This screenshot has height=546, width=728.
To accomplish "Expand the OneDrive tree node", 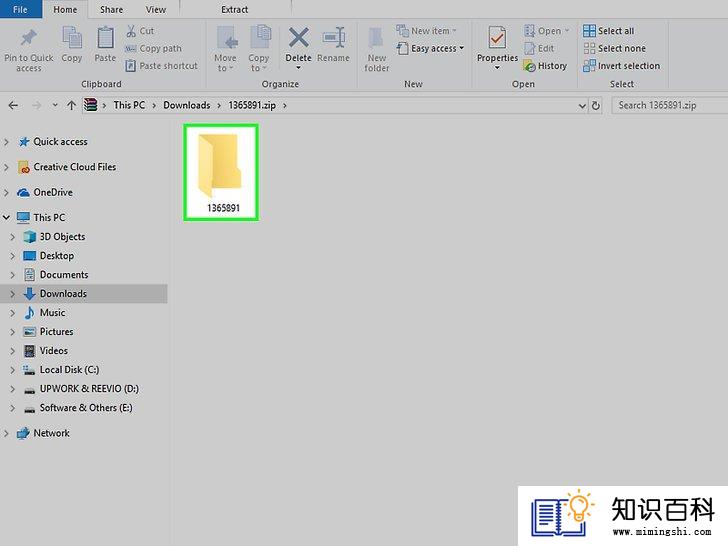I will pyautogui.click(x=6, y=192).
